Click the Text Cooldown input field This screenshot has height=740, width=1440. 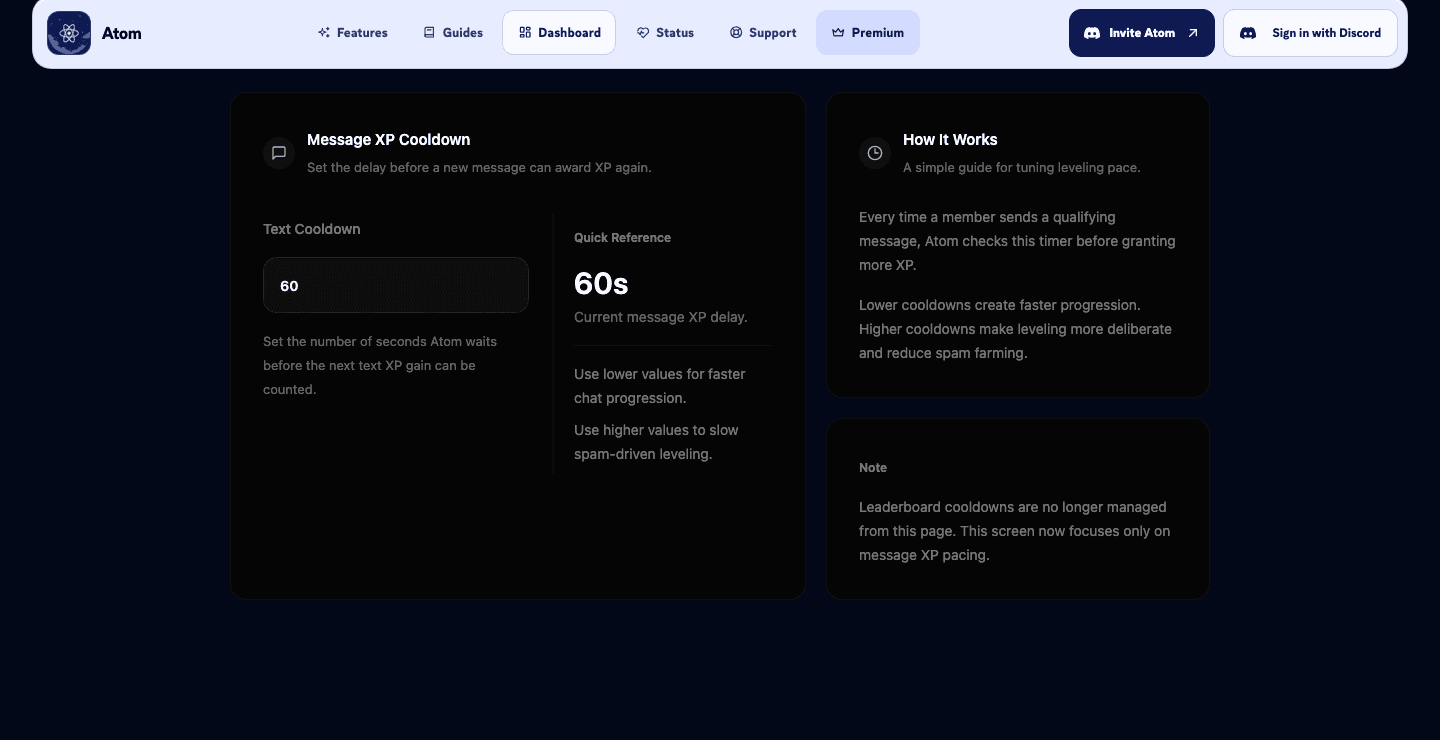[396, 285]
